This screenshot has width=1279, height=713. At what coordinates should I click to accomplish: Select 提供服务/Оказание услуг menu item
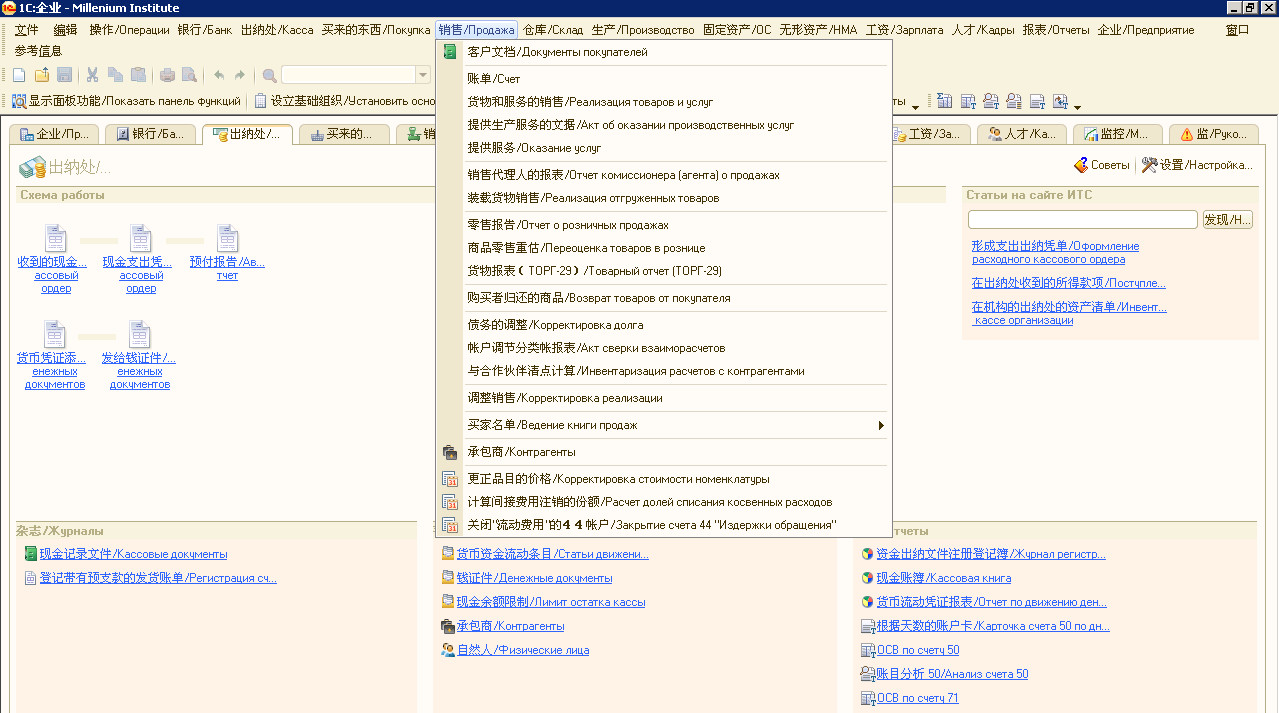coord(534,147)
